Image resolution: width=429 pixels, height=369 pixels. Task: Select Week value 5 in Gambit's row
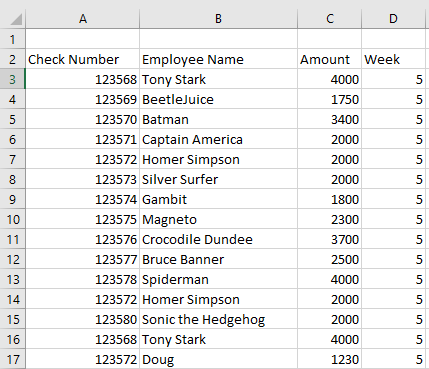tap(393, 199)
